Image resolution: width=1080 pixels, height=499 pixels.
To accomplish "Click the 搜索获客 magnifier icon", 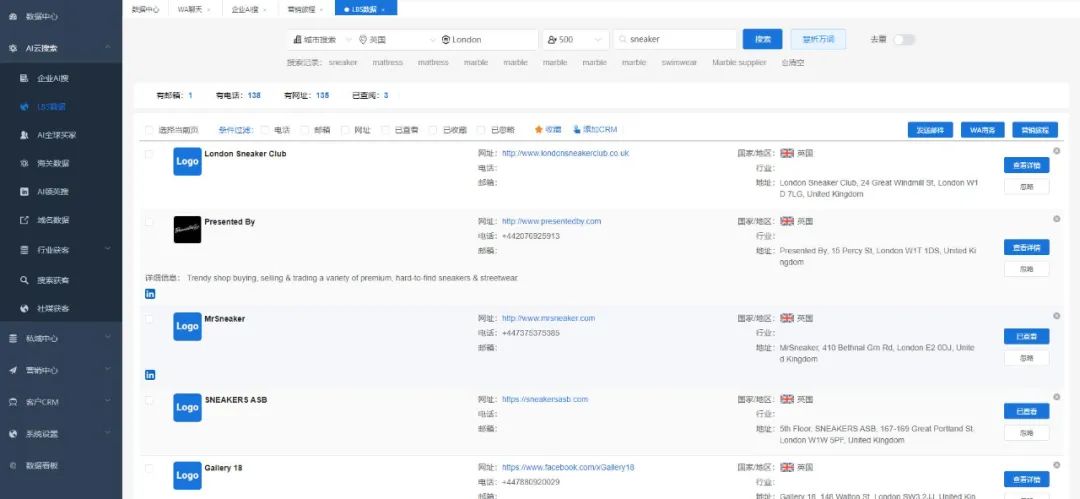I will 25,280.
